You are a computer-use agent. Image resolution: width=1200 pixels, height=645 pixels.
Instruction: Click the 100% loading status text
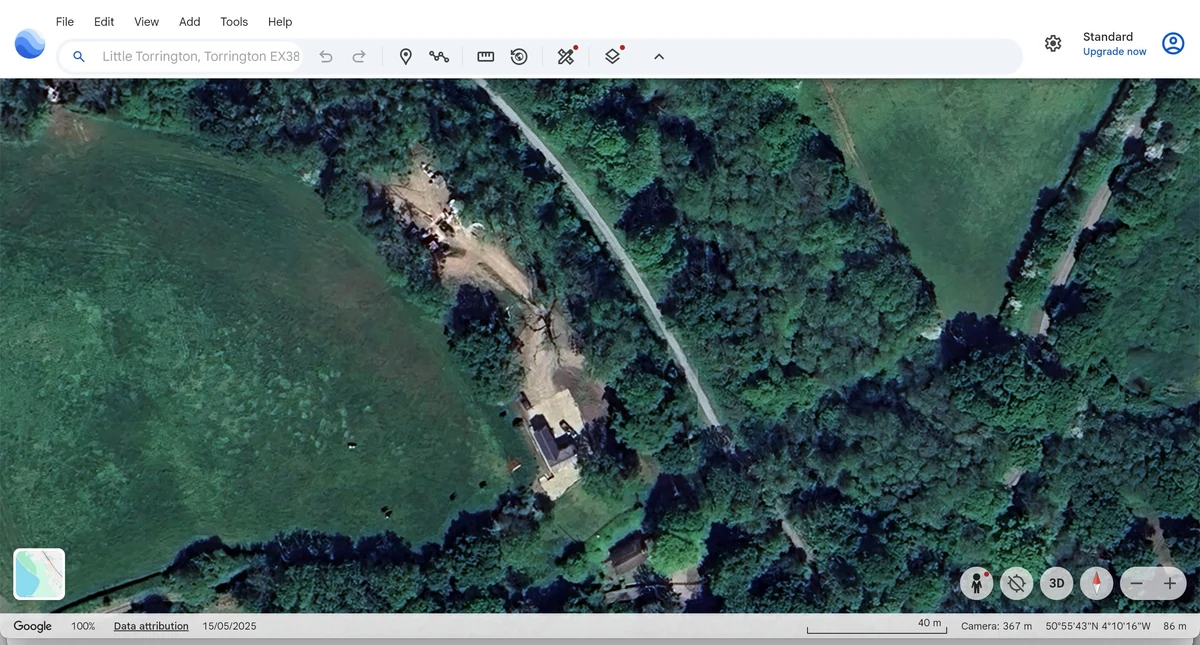83,626
